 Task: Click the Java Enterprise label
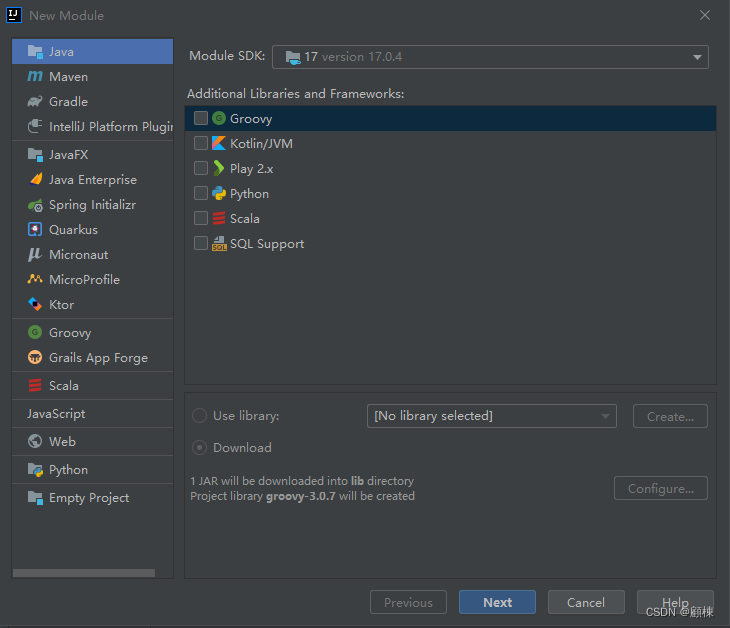click(93, 180)
